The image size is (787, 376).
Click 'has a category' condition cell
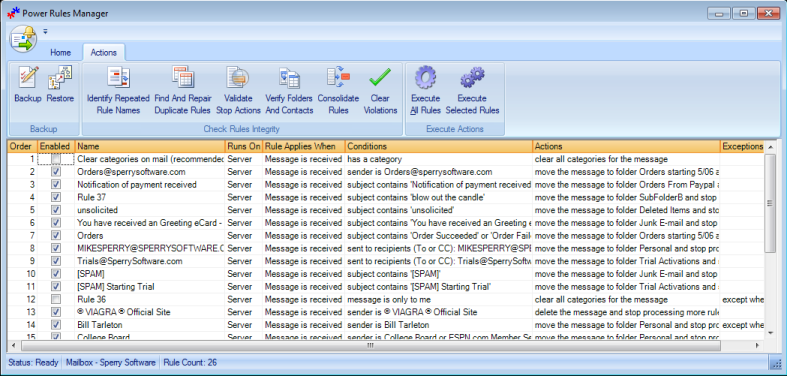pyautogui.click(x=439, y=159)
